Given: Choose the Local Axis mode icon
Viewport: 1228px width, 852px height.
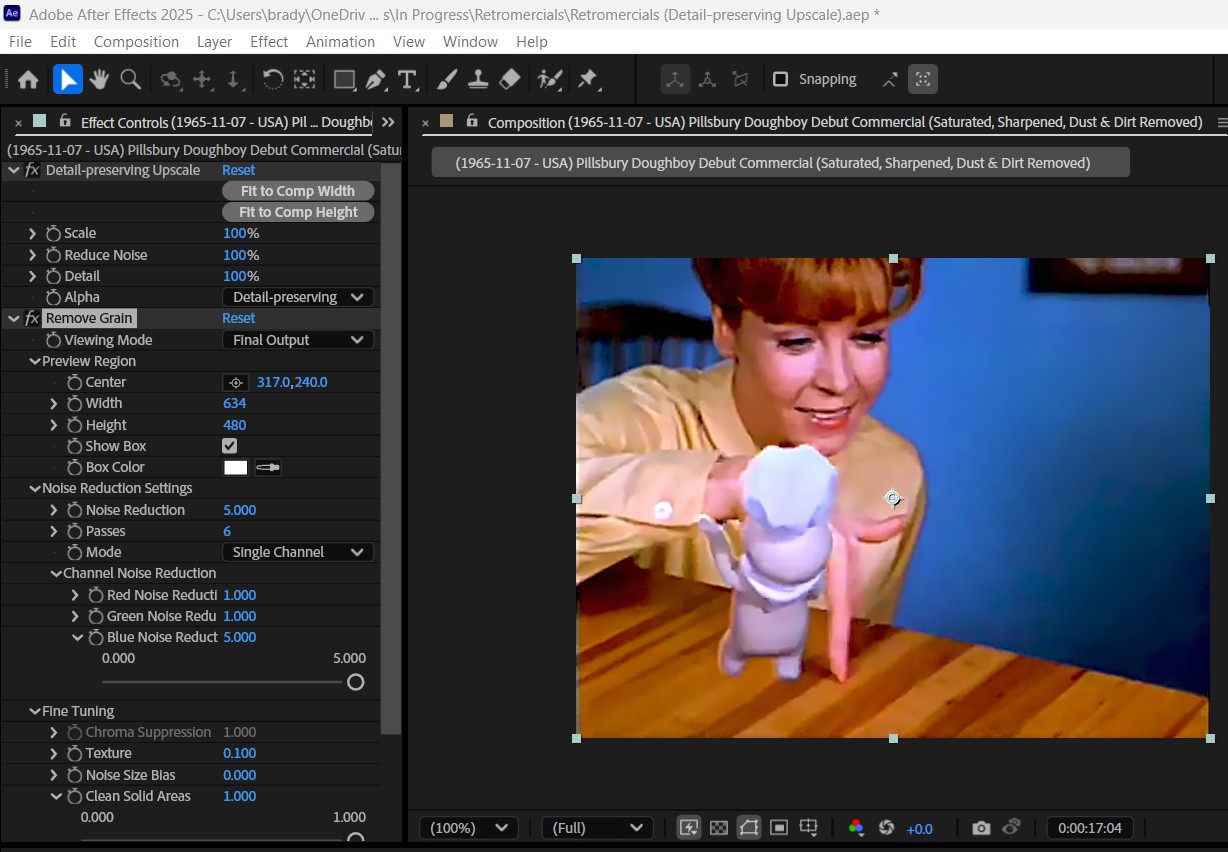Looking at the screenshot, I should click(x=675, y=79).
